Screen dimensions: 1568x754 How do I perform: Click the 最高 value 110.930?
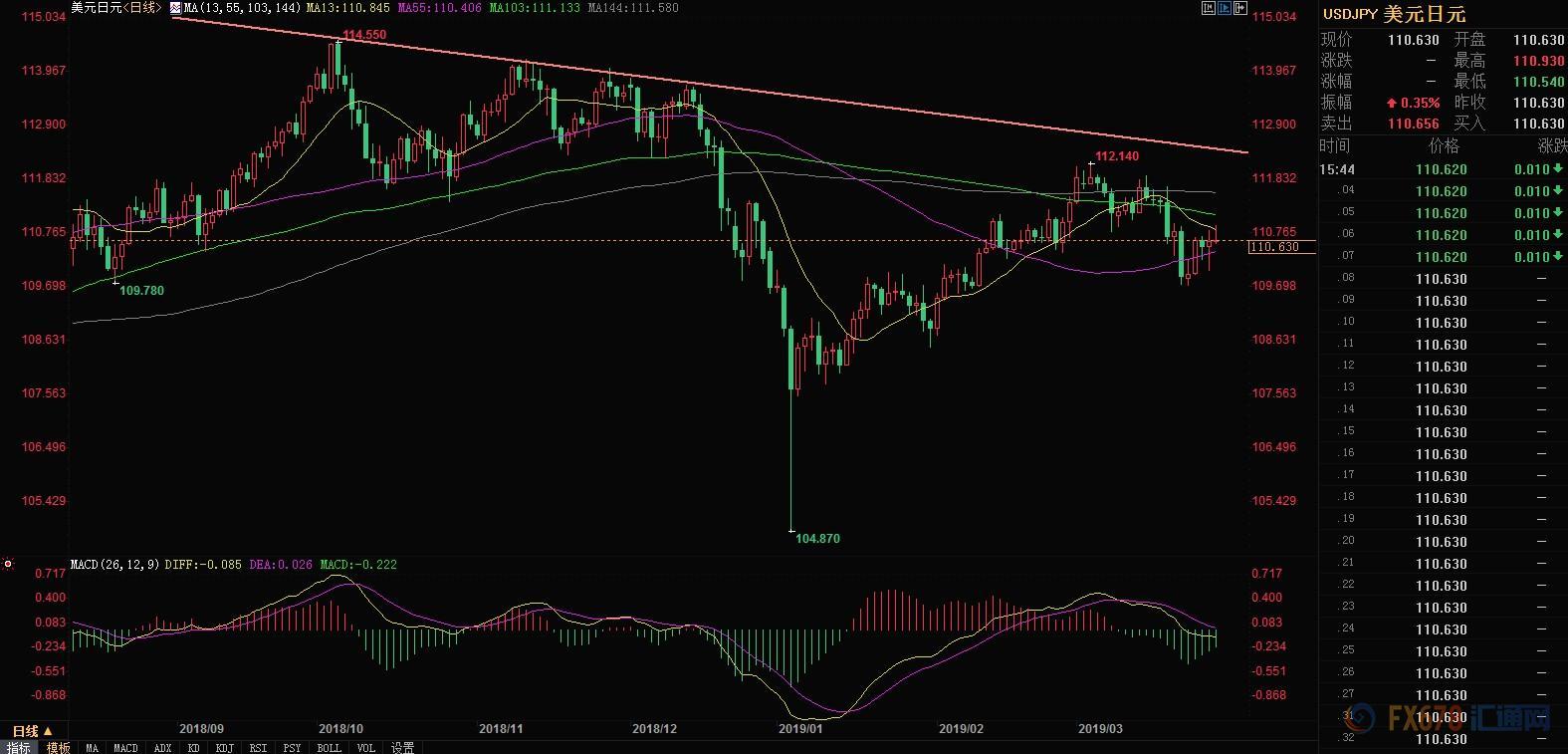tap(1538, 61)
